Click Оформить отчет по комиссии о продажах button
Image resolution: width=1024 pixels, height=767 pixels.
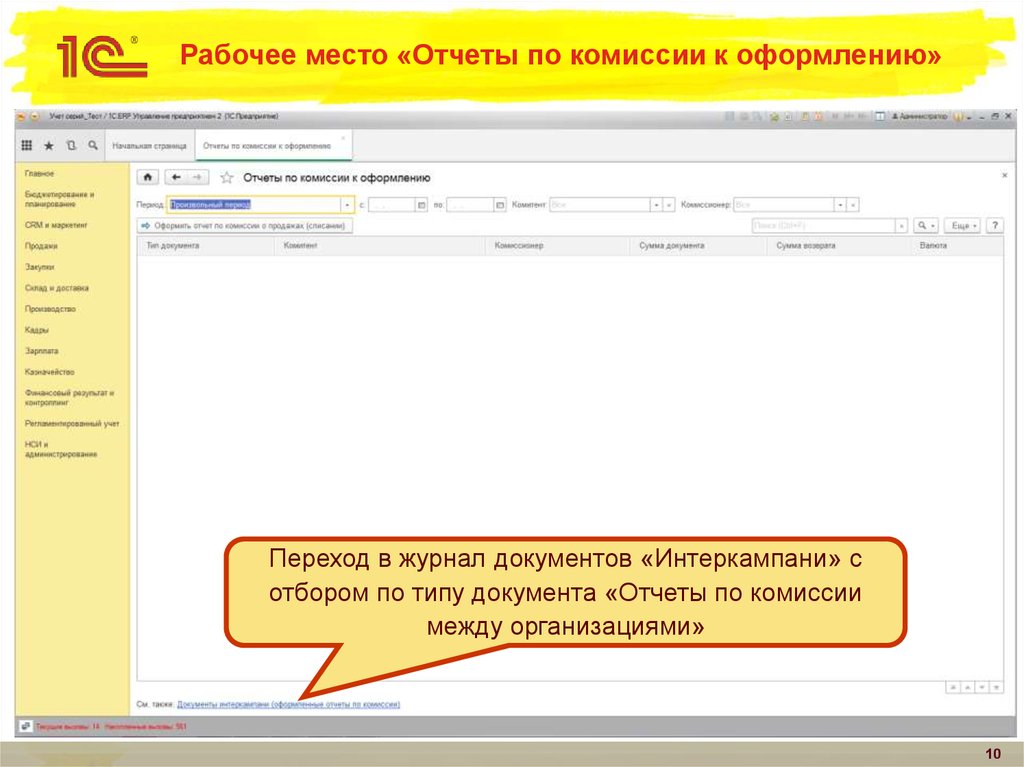click(x=245, y=225)
